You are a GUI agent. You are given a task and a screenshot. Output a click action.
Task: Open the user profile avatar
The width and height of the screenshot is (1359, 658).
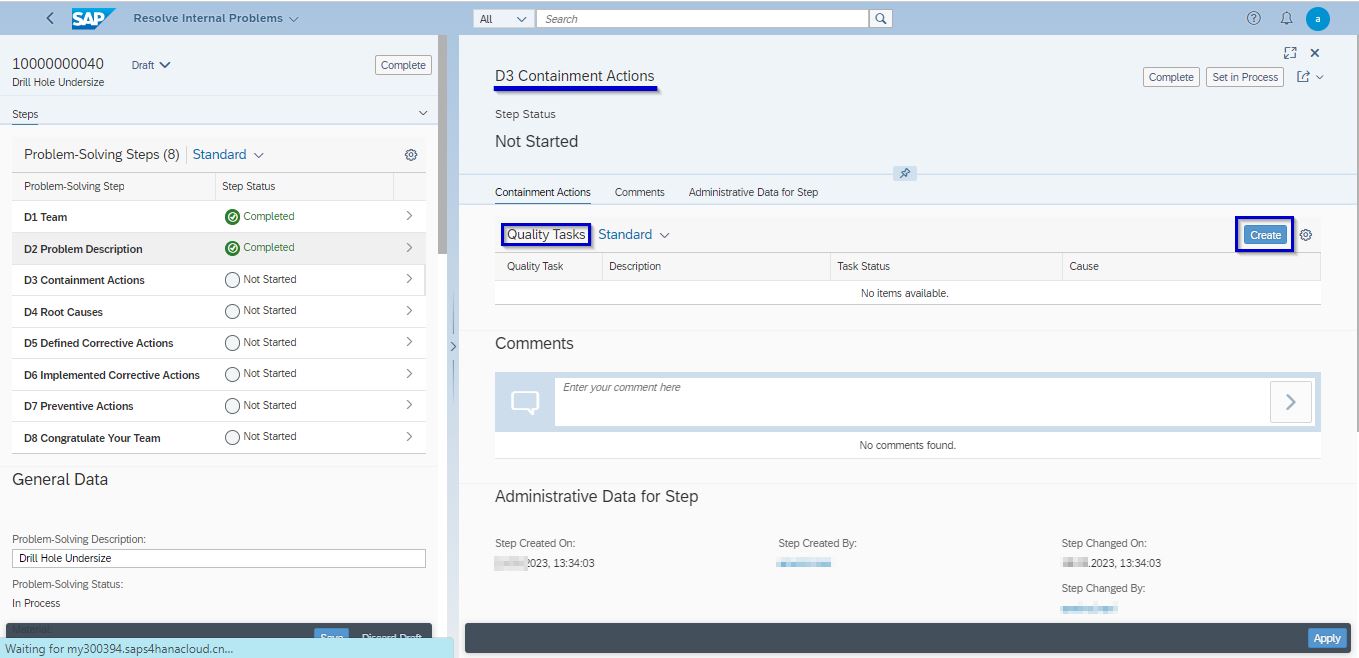click(x=1319, y=18)
